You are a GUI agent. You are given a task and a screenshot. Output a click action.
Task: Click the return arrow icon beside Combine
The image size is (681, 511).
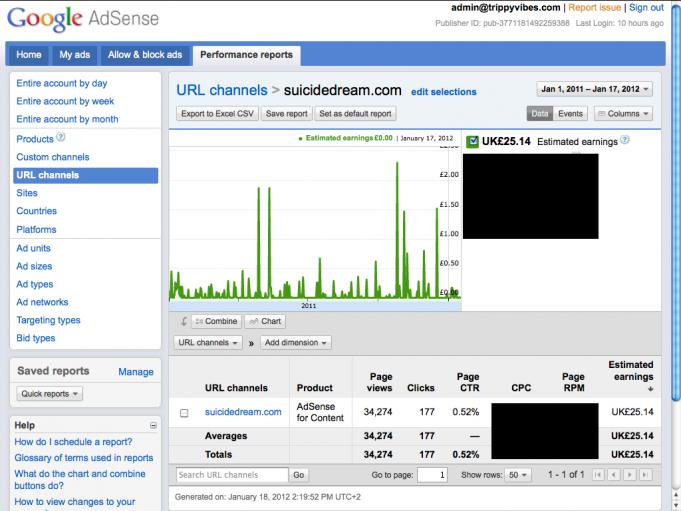click(184, 321)
